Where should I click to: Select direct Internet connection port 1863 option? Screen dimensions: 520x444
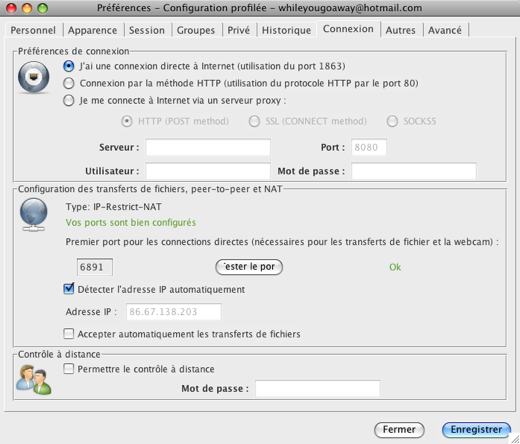click(69, 66)
